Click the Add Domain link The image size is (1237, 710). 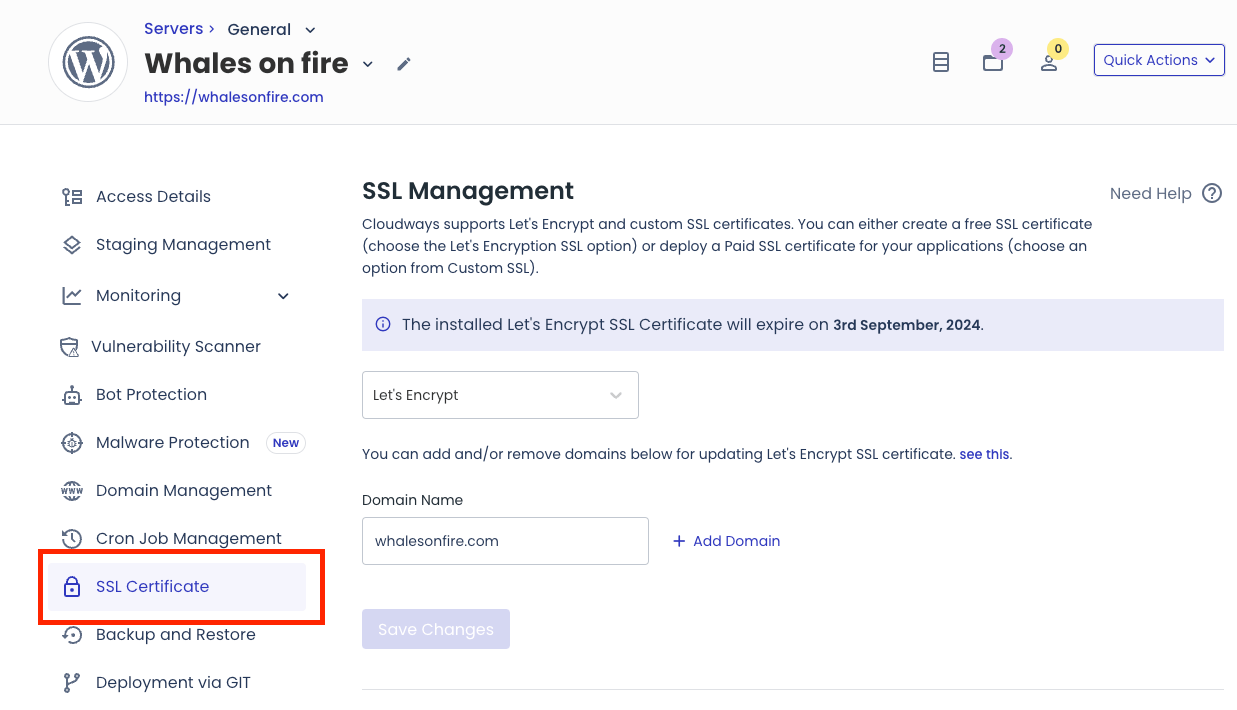tap(726, 540)
